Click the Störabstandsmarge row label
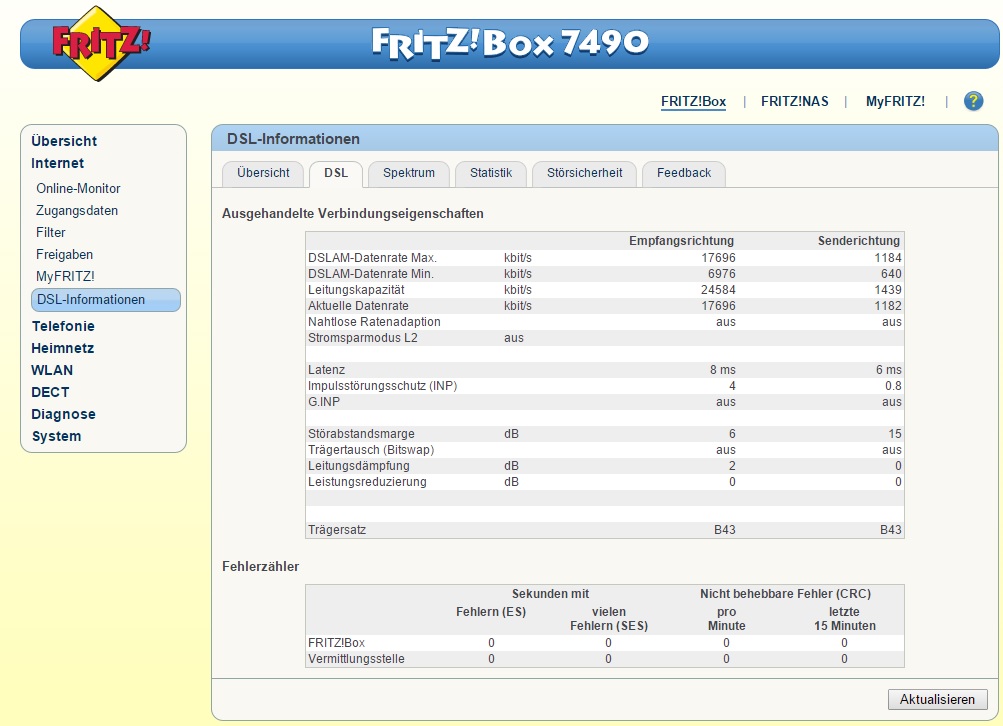This screenshot has width=1003, height=726. 361,434
